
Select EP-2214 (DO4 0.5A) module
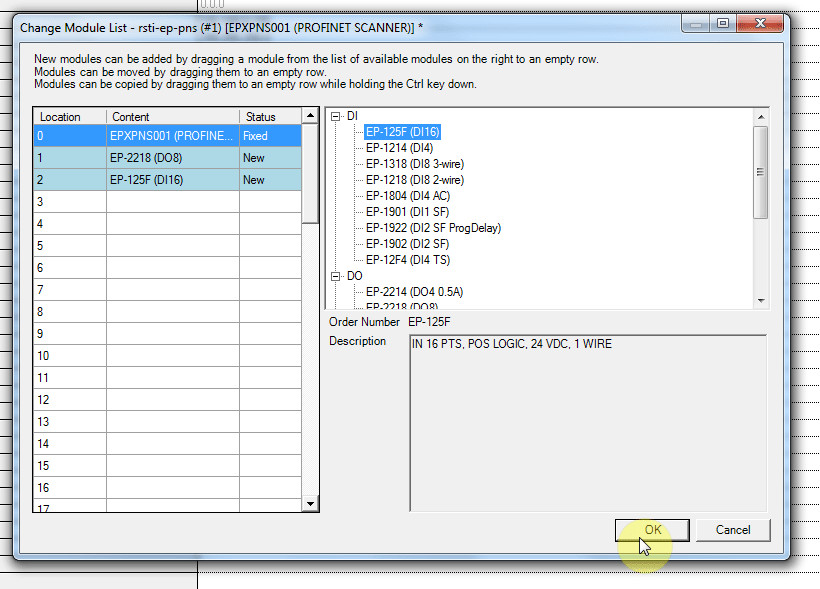414,292
